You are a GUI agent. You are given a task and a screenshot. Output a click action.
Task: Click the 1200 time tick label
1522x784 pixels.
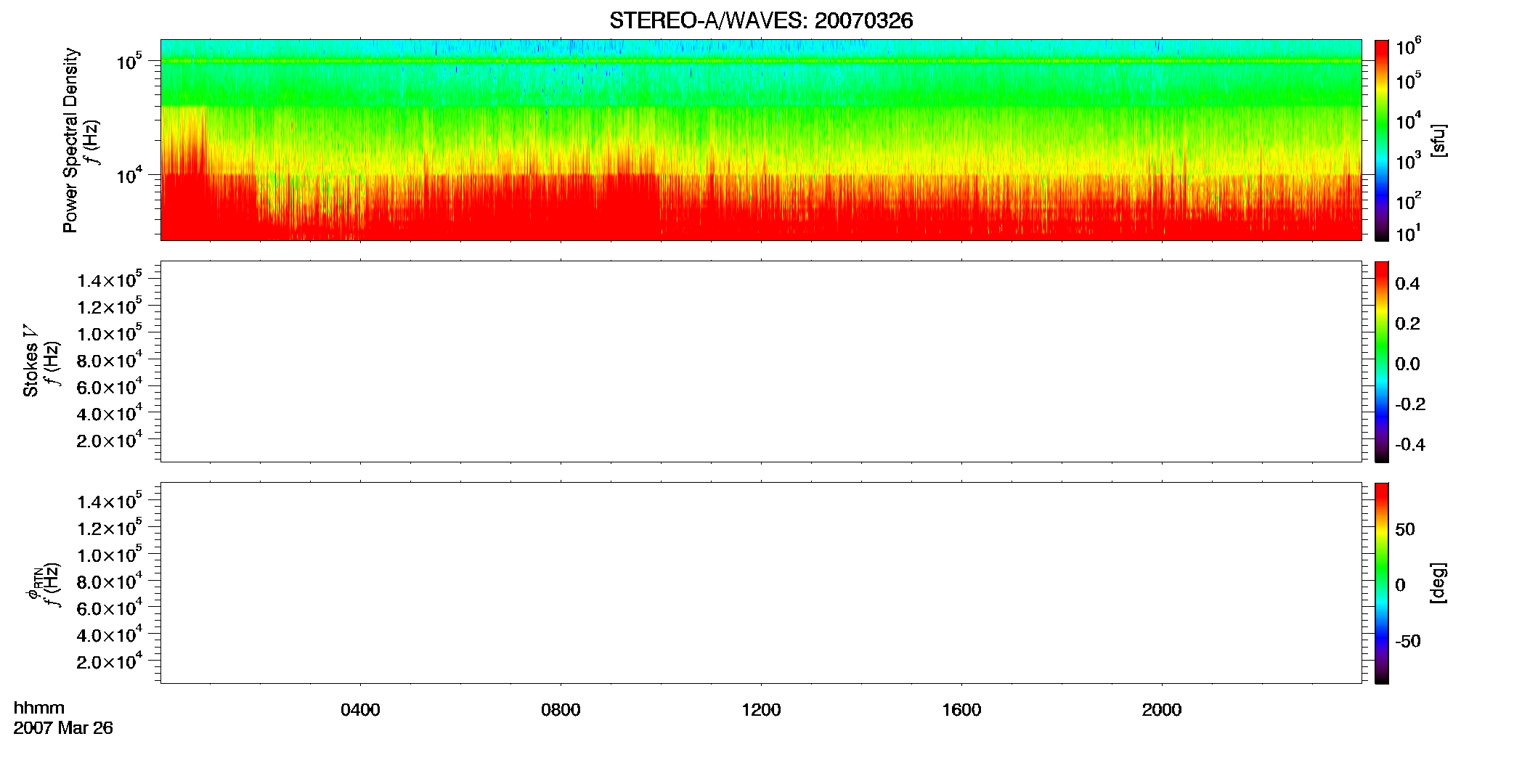(x=761, y=710)
